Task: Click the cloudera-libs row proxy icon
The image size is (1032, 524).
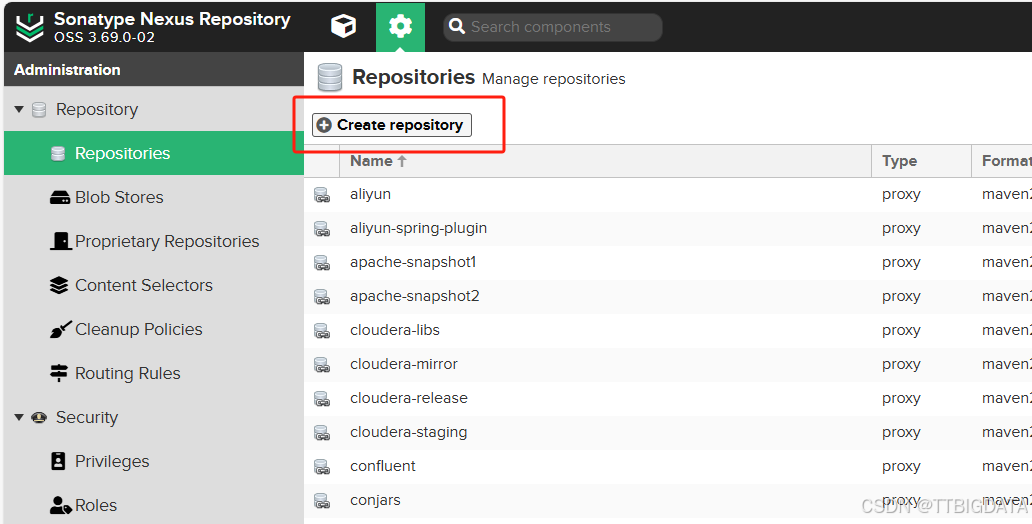Action: click(322, 330)
